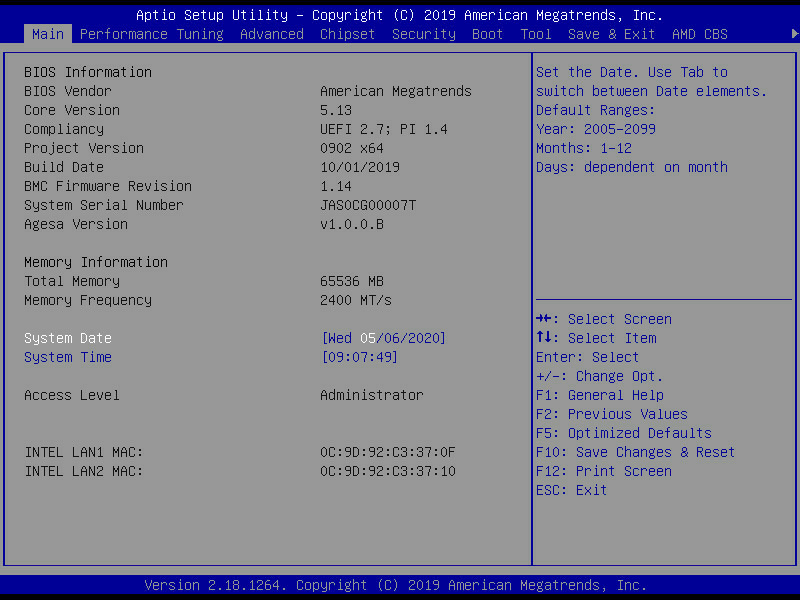Click the F10: Save Changes & Reset hint
Image resolution: width=800 pixels, height=600 pixels.
point(635,453)
